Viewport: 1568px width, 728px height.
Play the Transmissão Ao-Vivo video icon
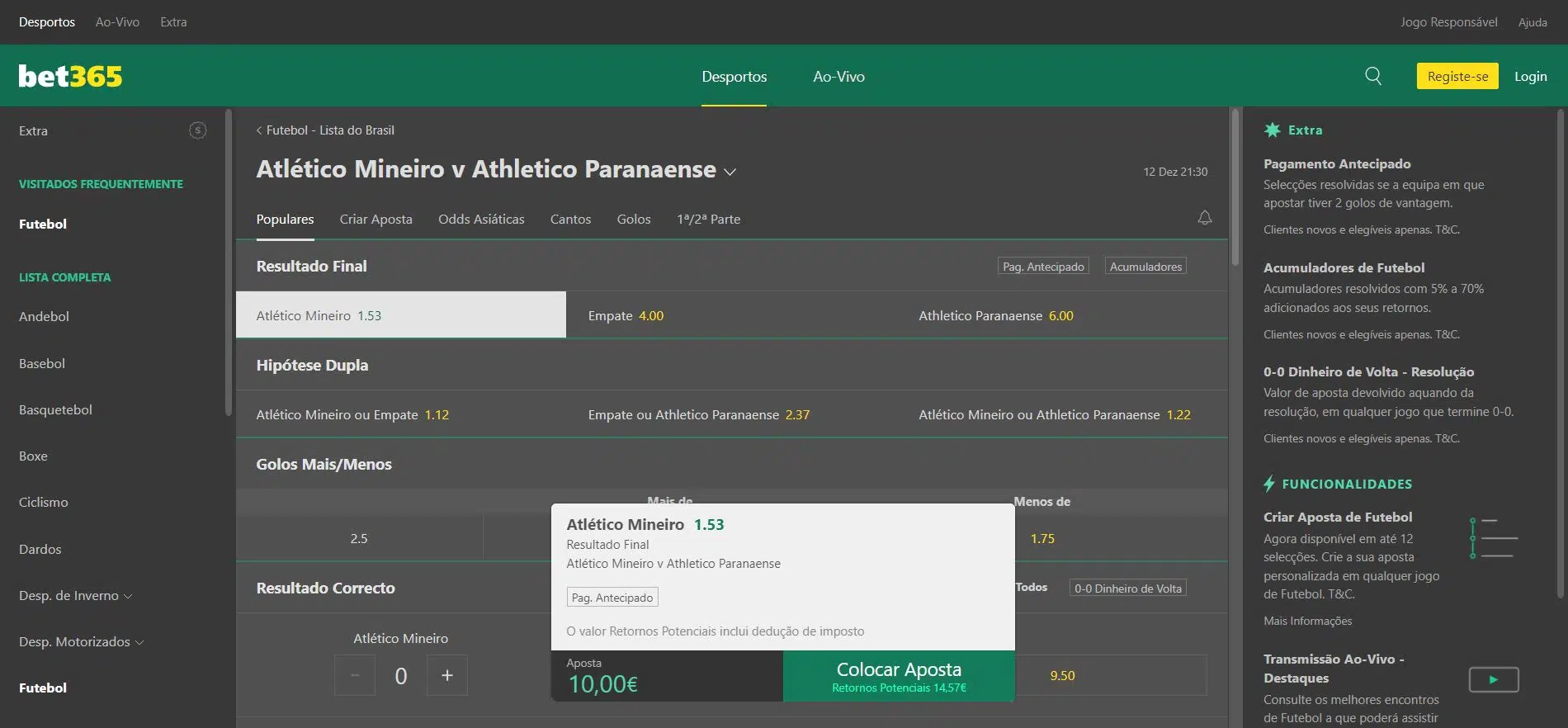[x=1494, y=679]
